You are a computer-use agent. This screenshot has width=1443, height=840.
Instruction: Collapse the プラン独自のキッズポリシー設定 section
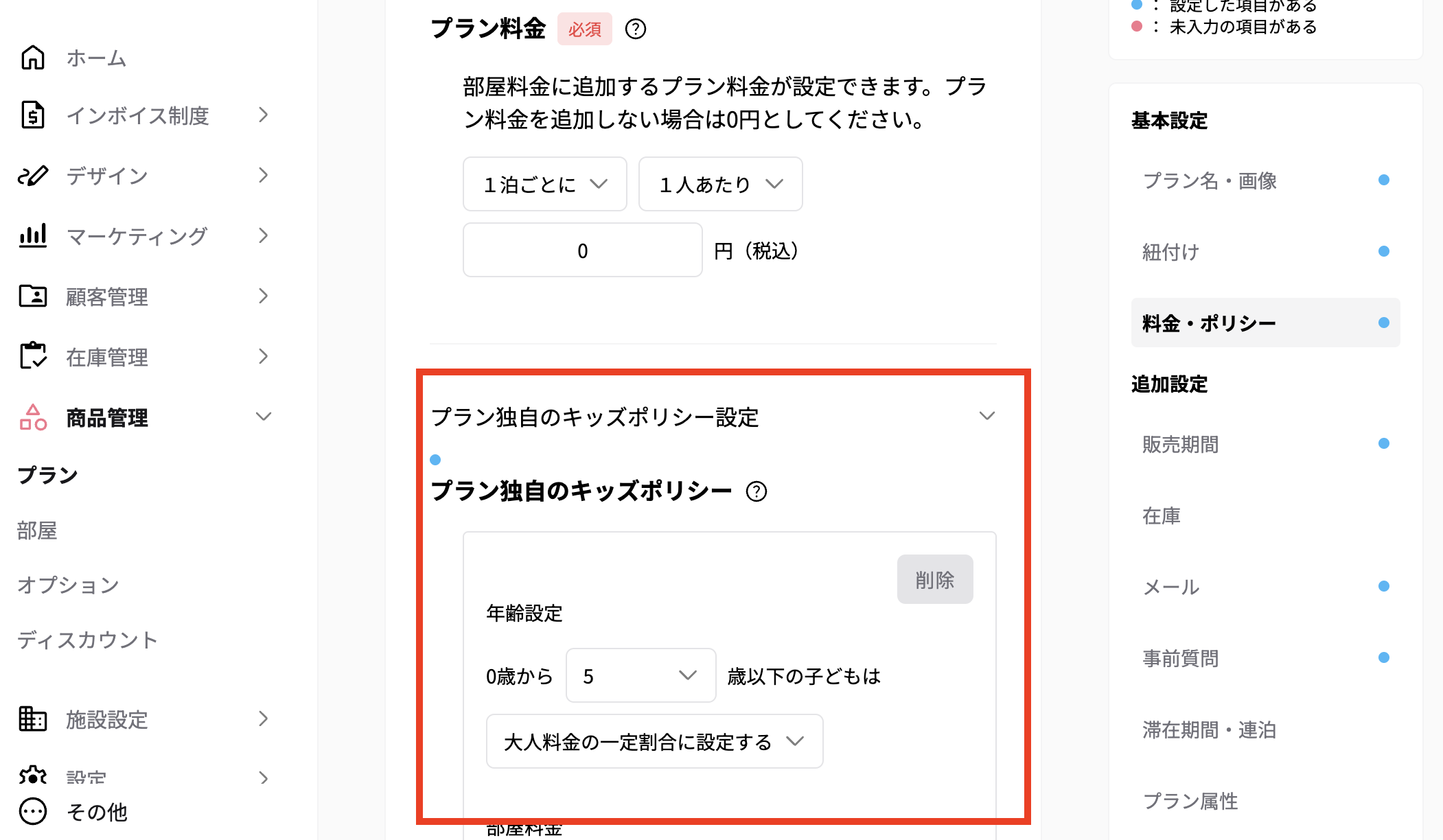pos(986,415)
